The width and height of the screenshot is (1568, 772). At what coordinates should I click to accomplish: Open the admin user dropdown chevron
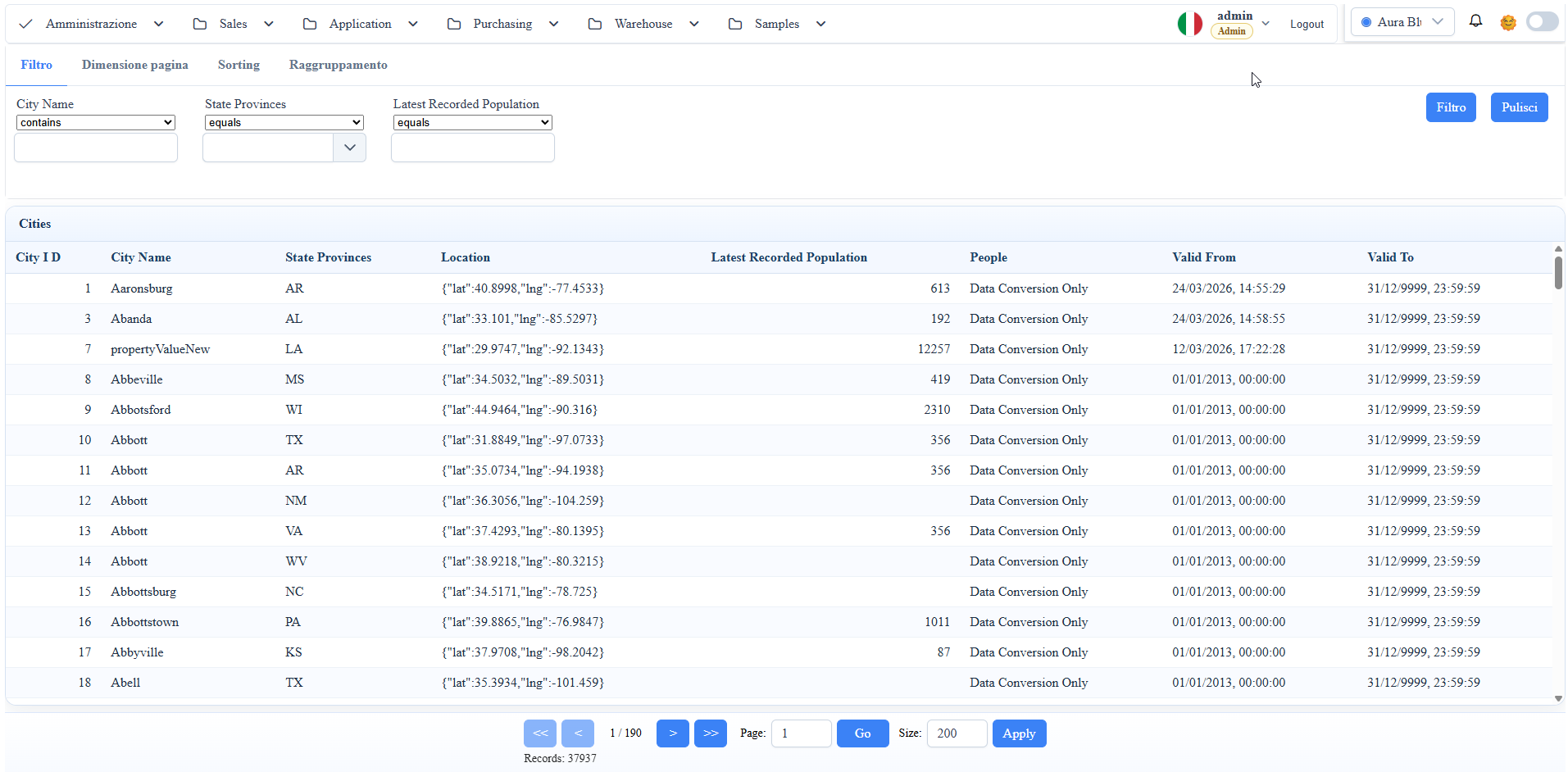(1266, 24)
